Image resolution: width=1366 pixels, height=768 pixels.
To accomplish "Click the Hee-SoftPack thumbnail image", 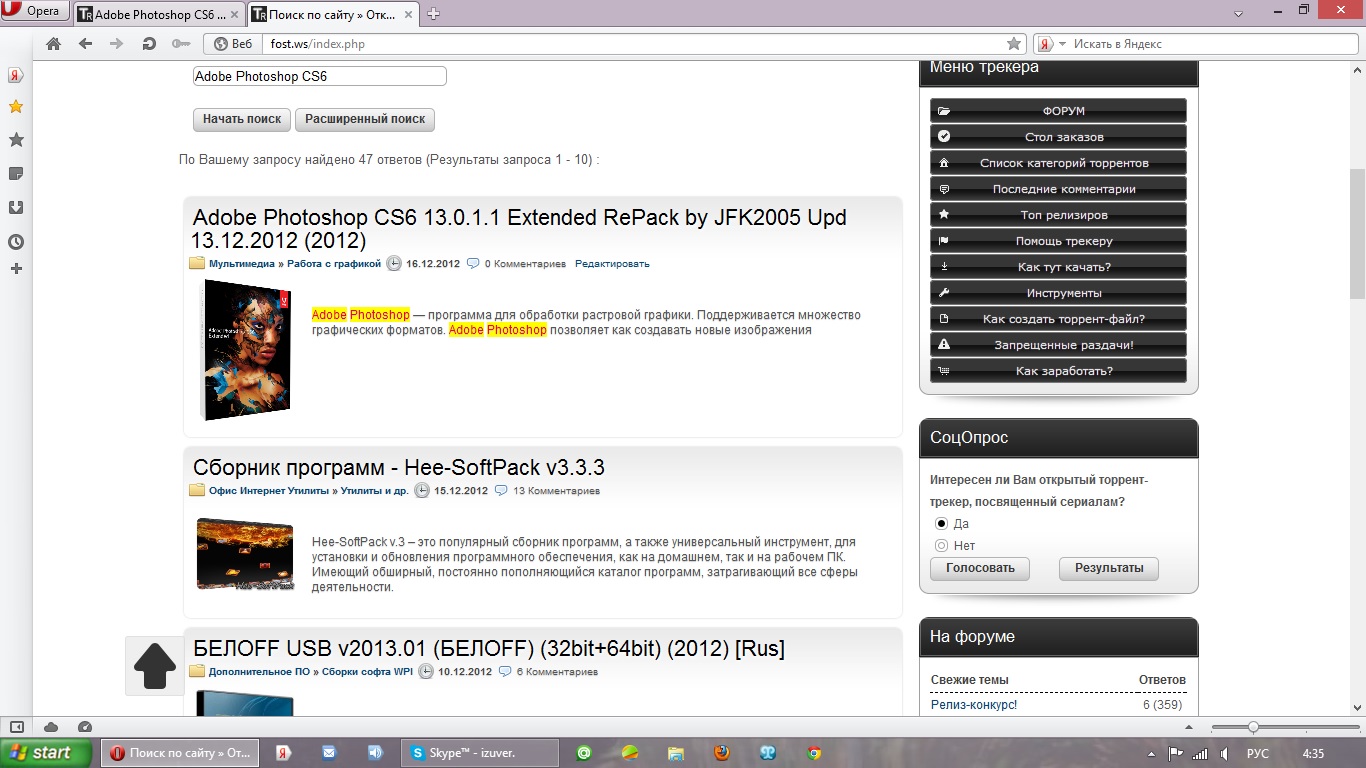I will (245, 554).
